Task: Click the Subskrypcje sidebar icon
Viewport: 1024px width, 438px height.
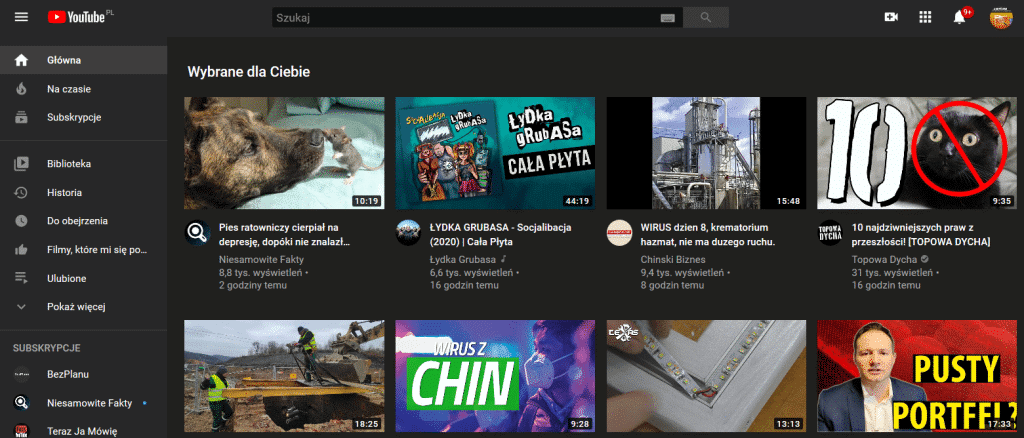Action: [22, 117]
